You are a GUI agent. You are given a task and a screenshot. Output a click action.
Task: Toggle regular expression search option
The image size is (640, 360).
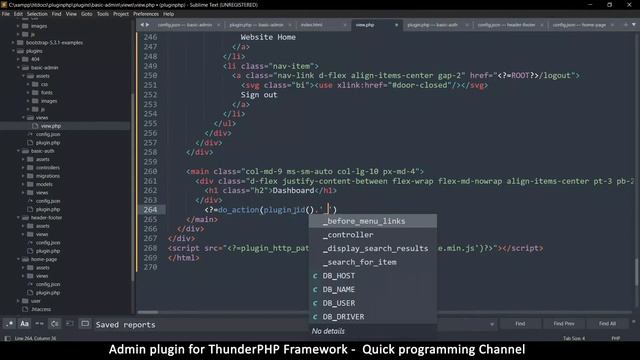coord(9,324)
